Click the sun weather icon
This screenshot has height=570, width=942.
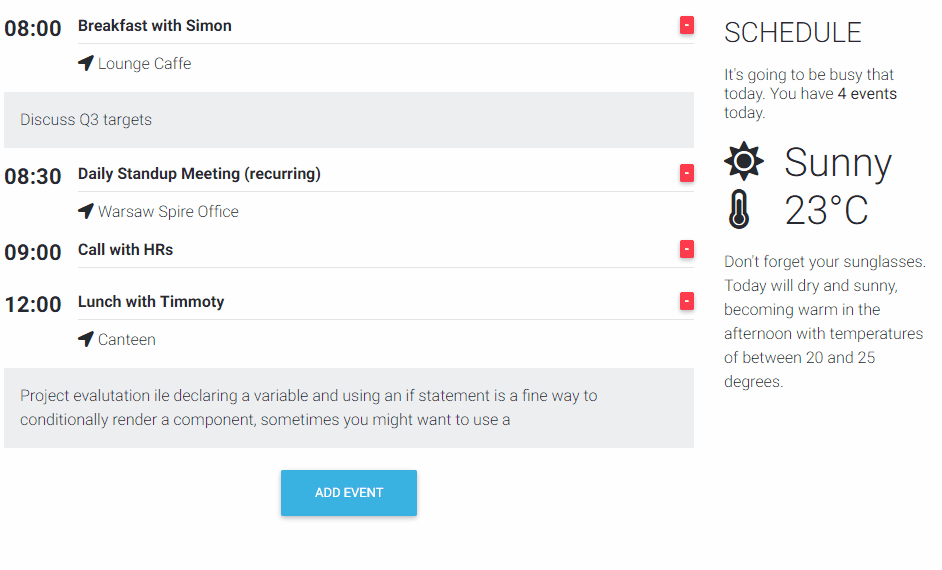pos(744,161)
